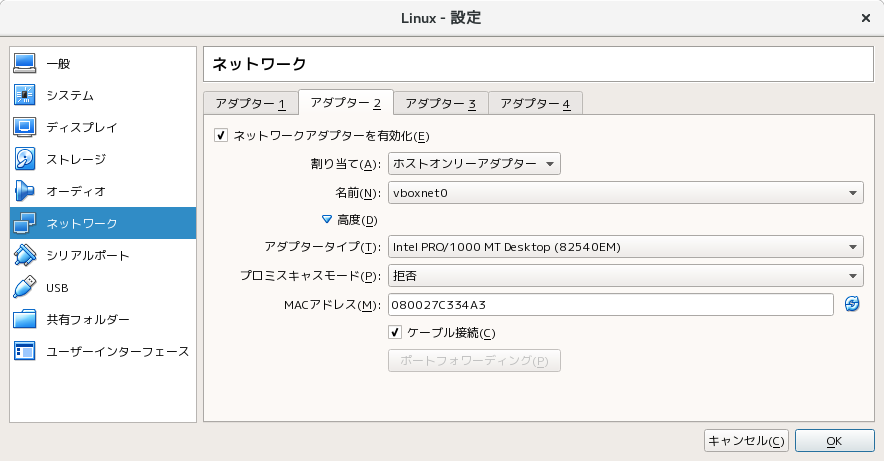Open プロミスキャスモード dropdown showing 拒否
Image resolution: width=884 pixels, height=461 pixels.
coord(626,276)
